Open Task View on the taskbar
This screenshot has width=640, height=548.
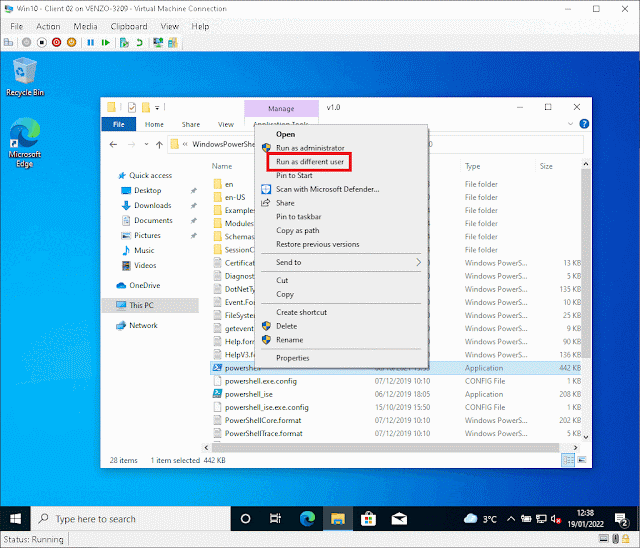[x=276, y=519]
